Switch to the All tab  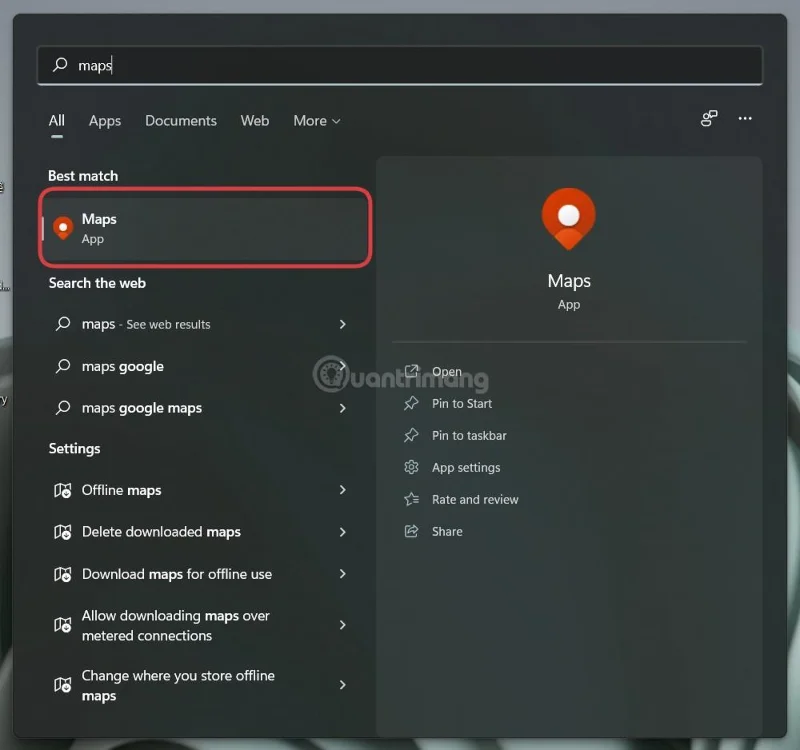click(57, 120)
